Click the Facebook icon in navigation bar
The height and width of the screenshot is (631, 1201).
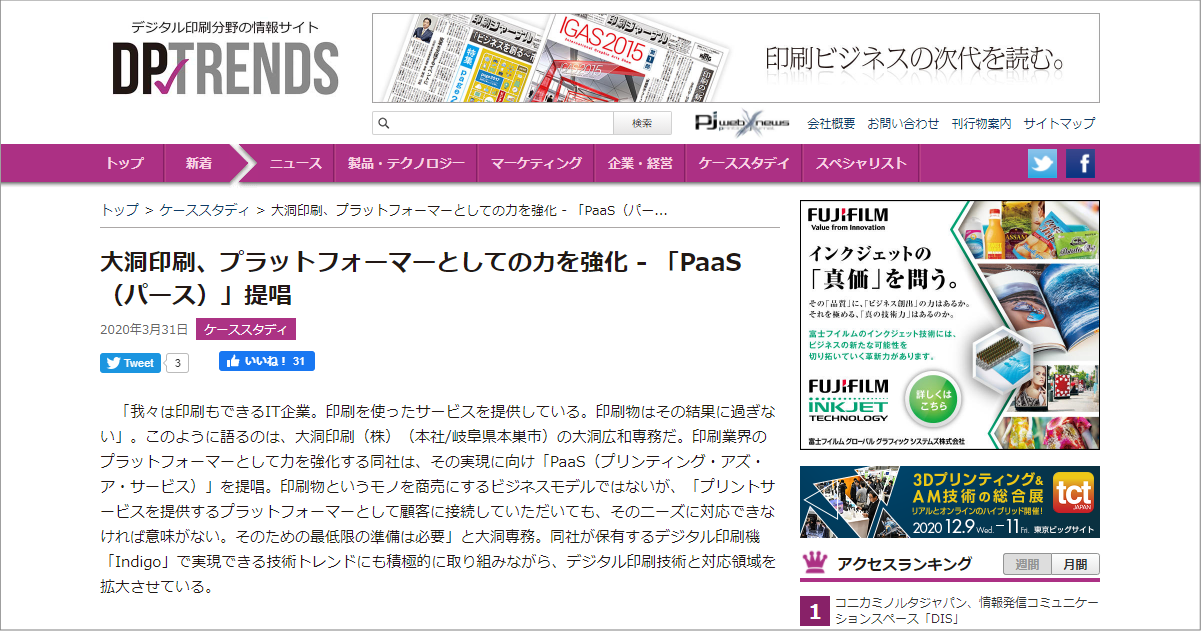click(x=1080, y=163)
